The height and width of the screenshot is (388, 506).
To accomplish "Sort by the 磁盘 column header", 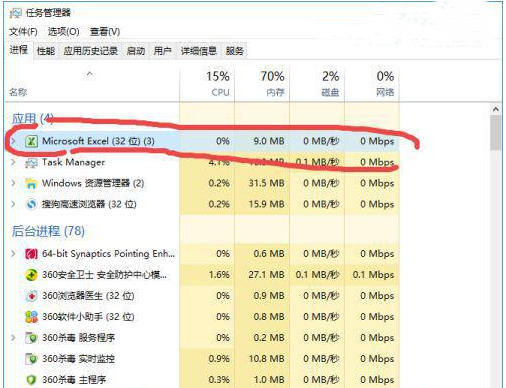I will (x=317, y=83).
